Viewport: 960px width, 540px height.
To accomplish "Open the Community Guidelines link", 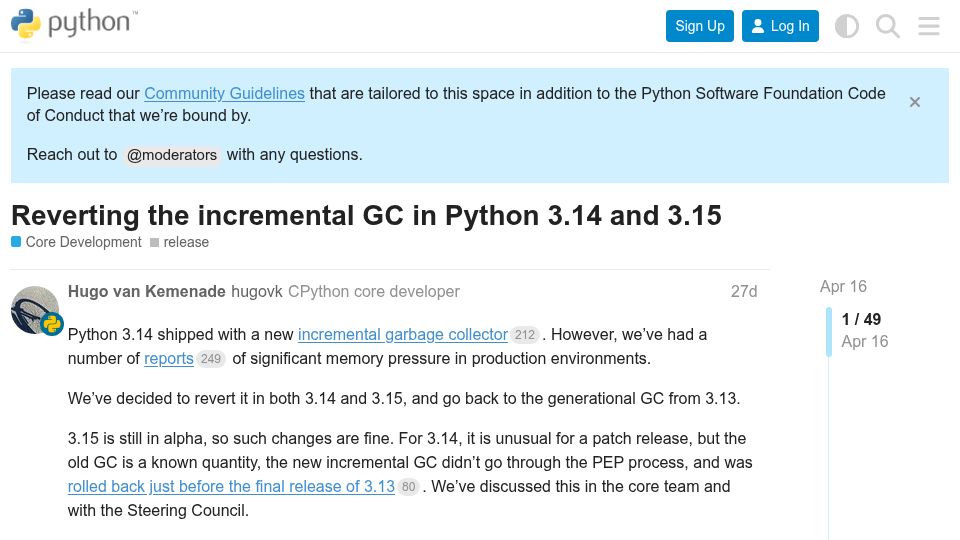I will tap(224, 93).
